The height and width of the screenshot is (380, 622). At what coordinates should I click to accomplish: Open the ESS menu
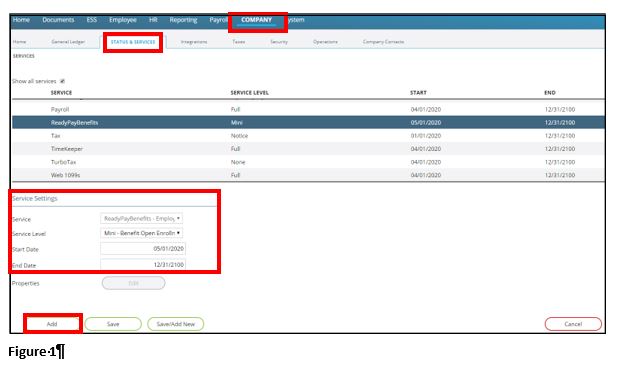point(92,20)
